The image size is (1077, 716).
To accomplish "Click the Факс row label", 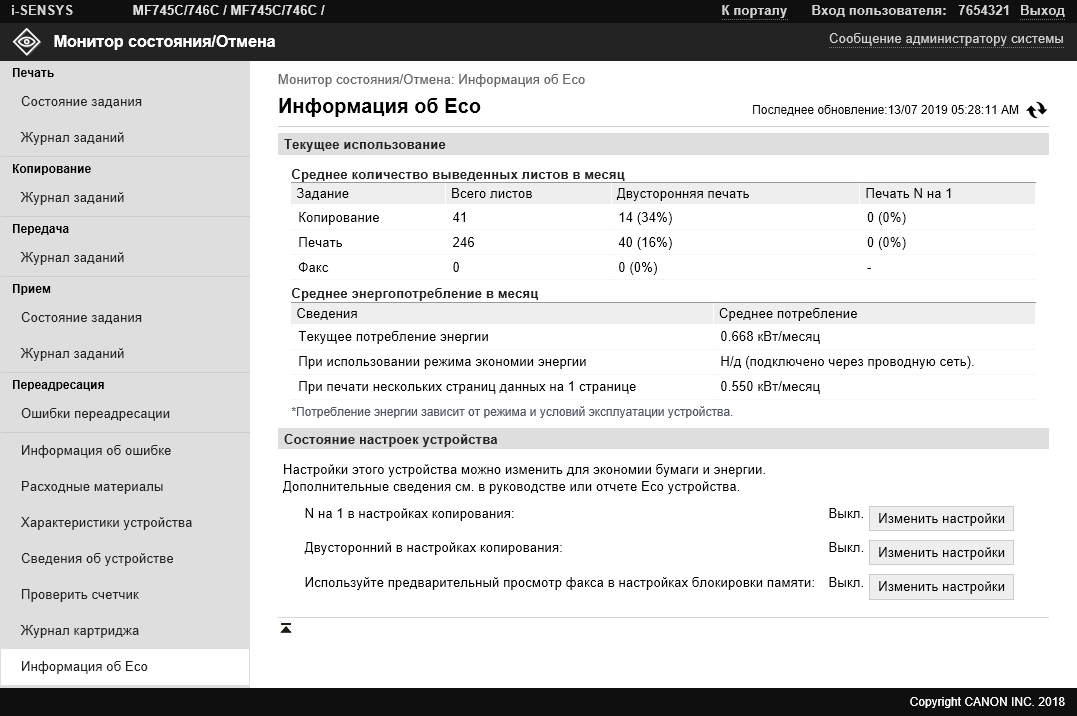I will click(x=313, y=268).
